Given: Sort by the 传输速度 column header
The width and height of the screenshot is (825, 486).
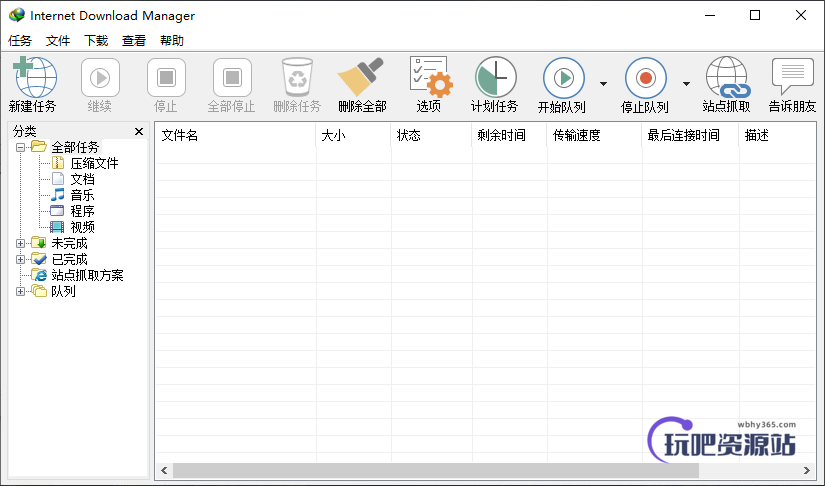Looking at the screenshot, I should [594, 136].
